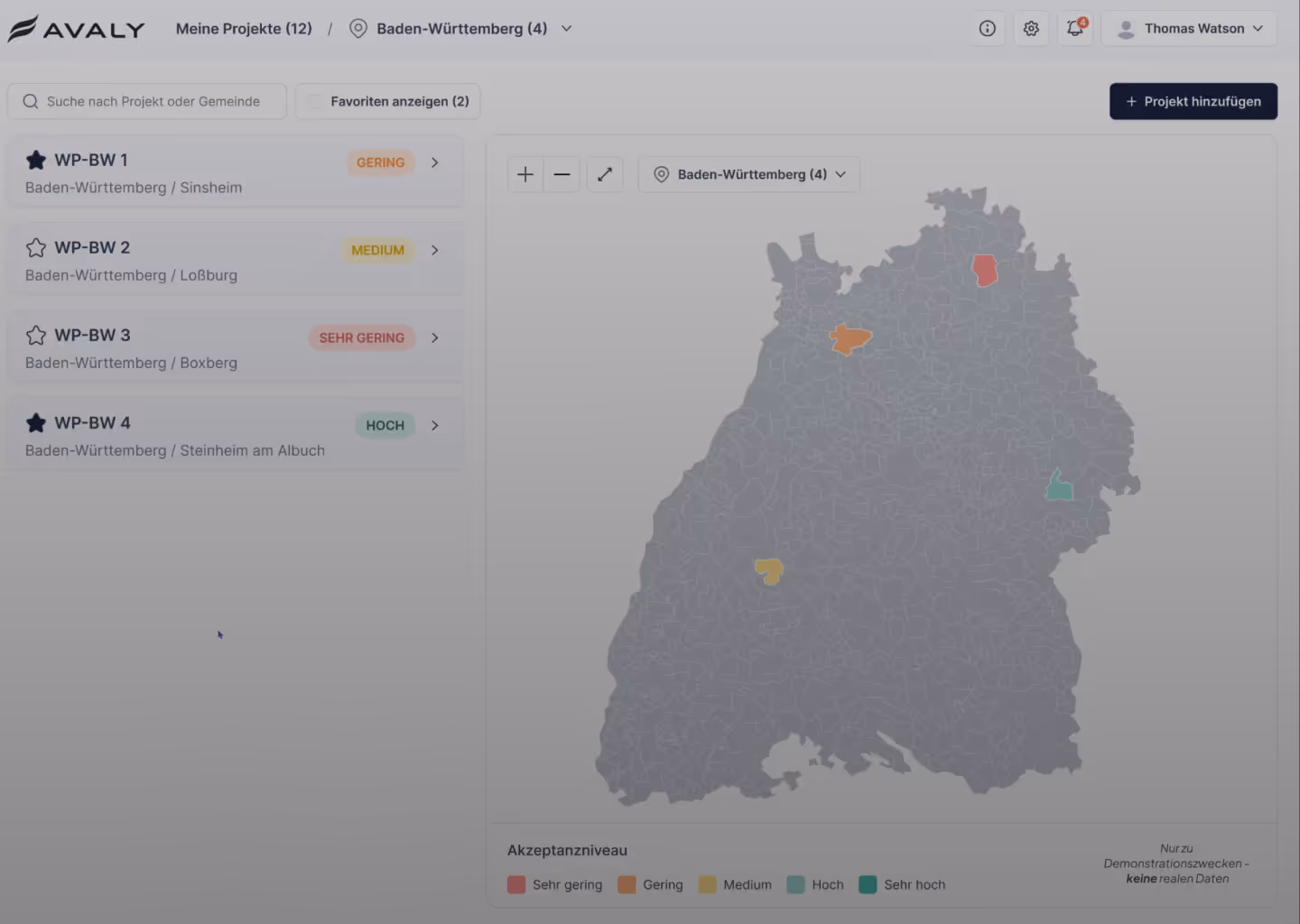The height and width of the screenshot is (924, 1300).
Task: Open zoom in control on the map
Action: pos(525,174)
